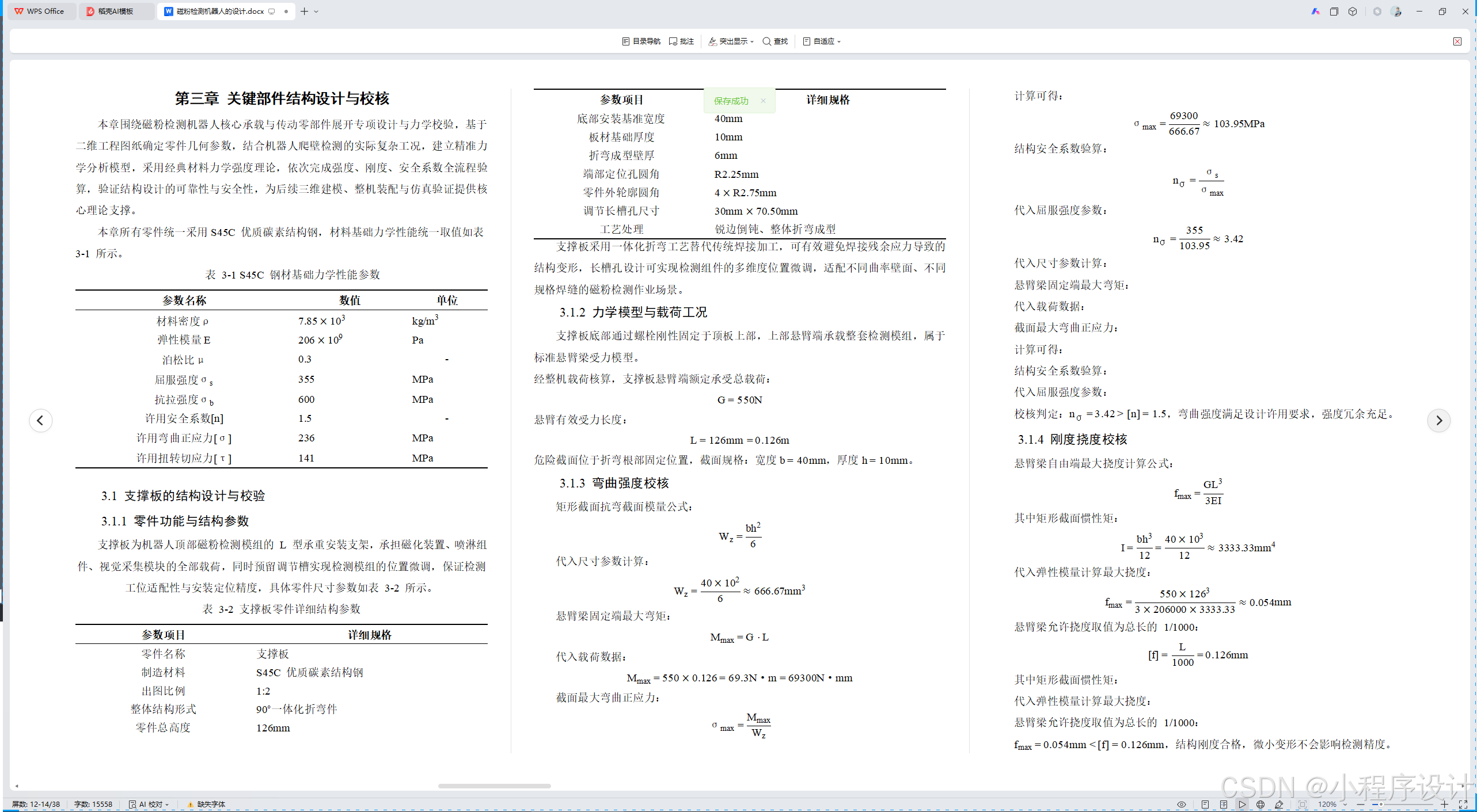Open the 批注 comments tool
Screen dimensions: 1477x812
[681, 41]
